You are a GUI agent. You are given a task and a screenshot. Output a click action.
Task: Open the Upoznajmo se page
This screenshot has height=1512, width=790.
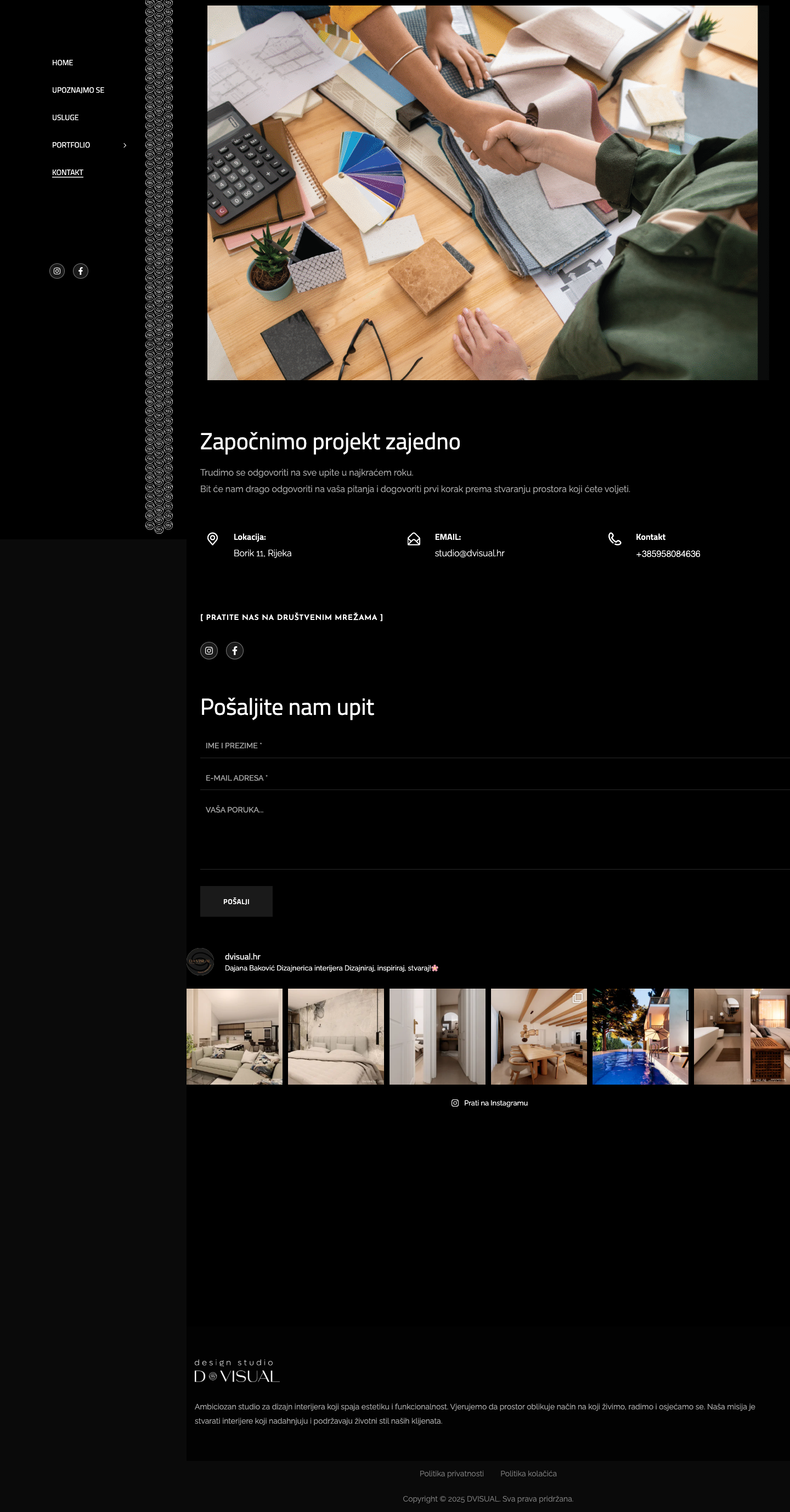[78, 90]
